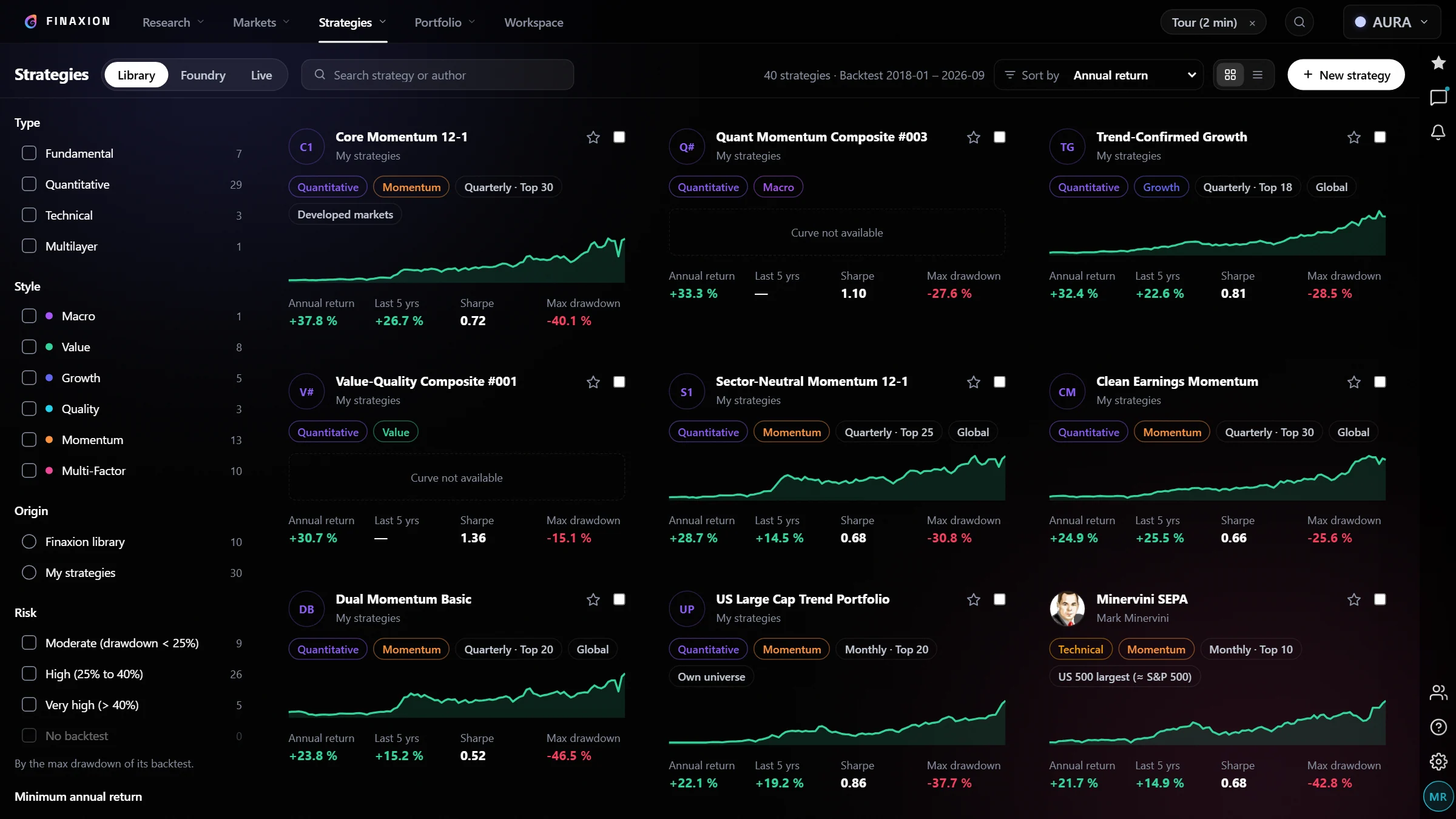Open Mark Minervini's author photo
The width and height of the screenshot is (1456, 819).
point(1067,609)
